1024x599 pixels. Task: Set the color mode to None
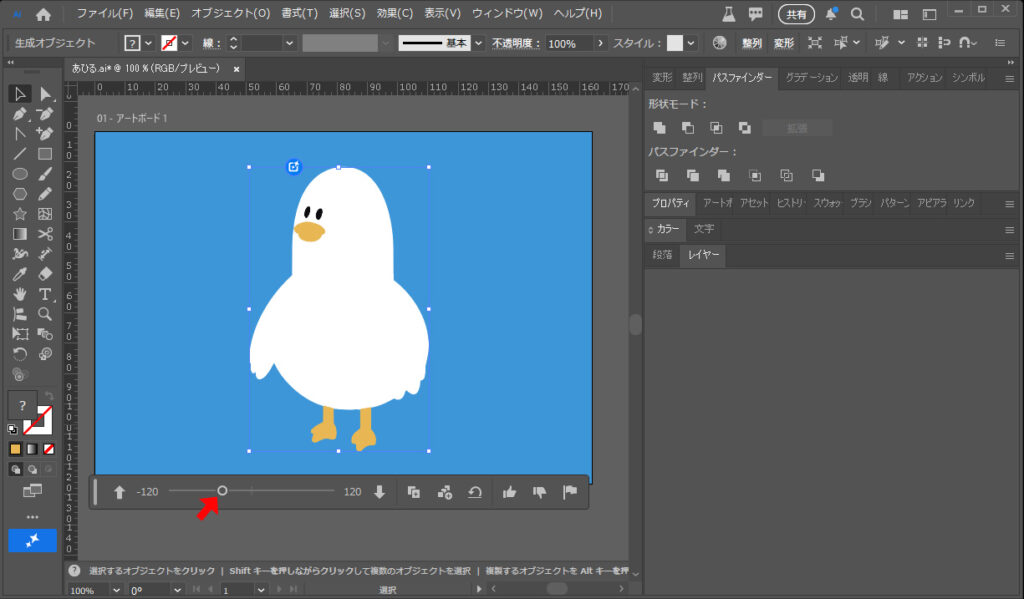[49, 449]
